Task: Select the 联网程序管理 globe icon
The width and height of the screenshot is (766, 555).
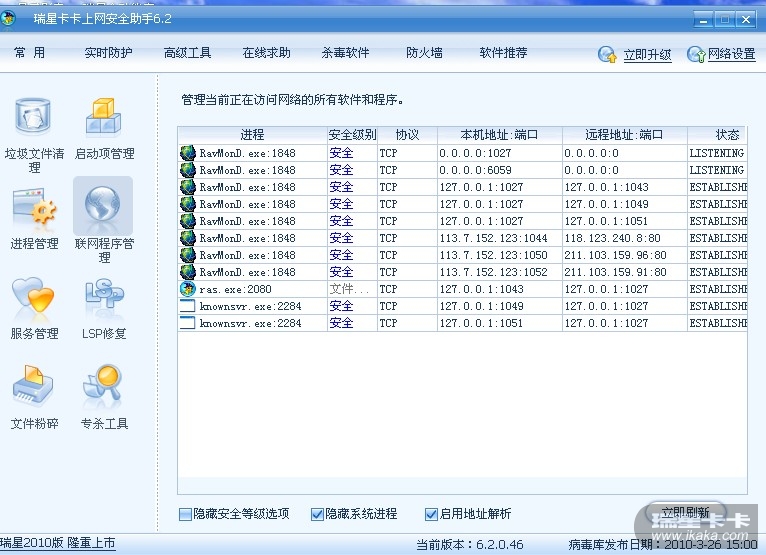Action: (103, 205)
